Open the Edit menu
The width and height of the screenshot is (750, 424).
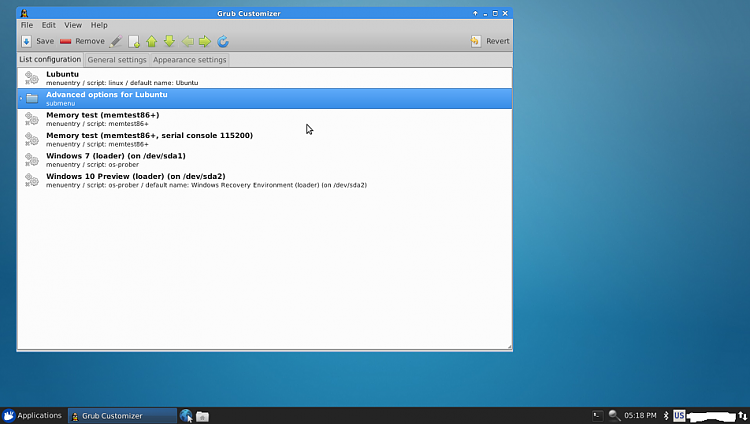pos(48,25)
